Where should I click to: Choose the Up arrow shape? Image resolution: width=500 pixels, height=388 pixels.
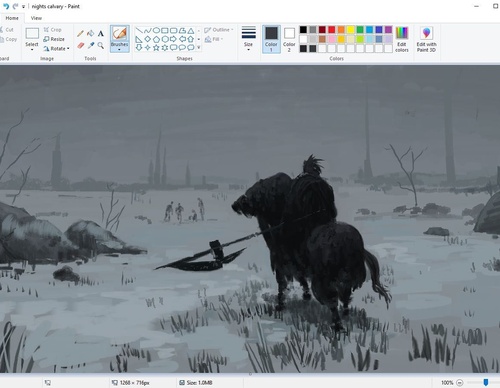[x=191, y=39]
